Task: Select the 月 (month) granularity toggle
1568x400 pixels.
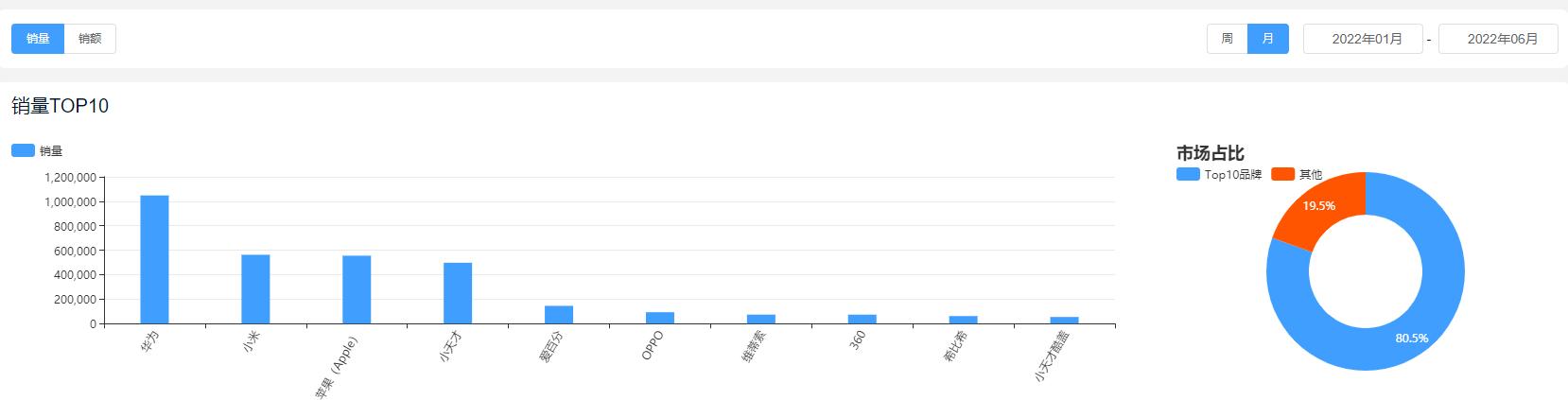Action: tap(1267, 39)
